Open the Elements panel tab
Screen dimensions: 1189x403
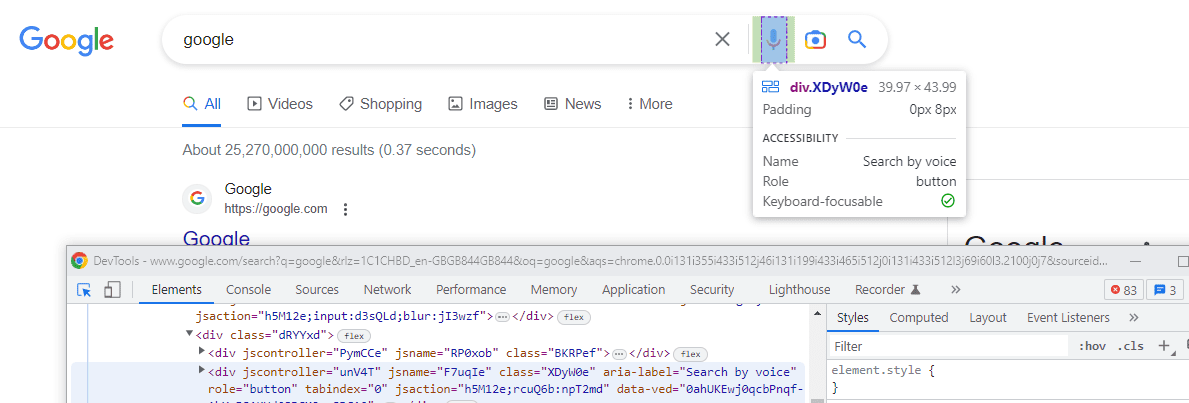pos(177,289)
